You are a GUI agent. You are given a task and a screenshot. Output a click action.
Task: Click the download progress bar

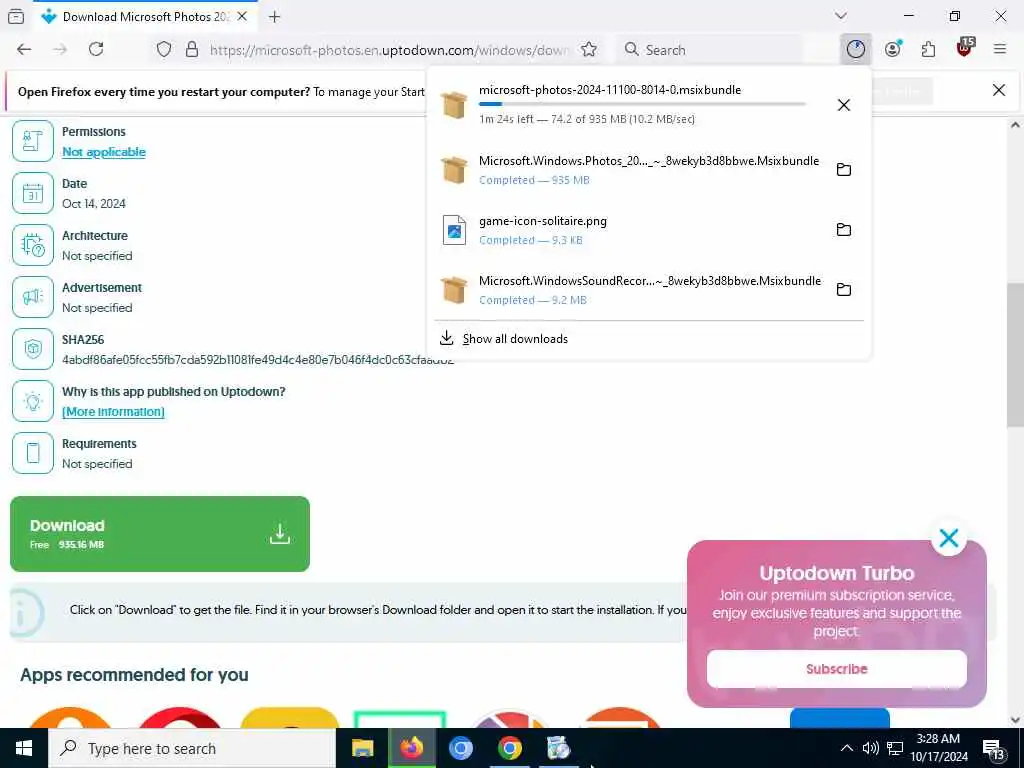(642, 104)
